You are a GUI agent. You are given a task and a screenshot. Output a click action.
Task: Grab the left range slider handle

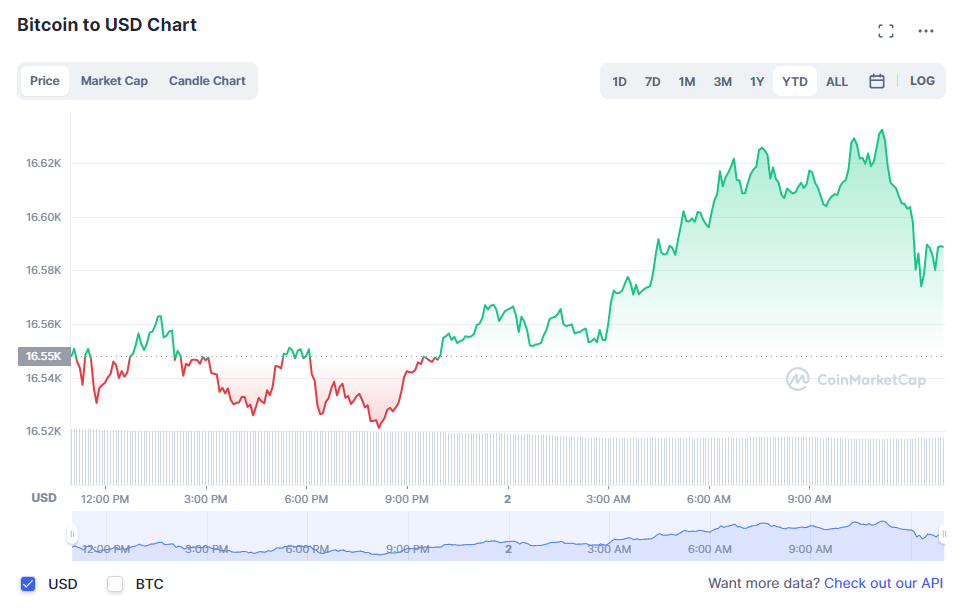pyautogui.click(x=72, y=534)
